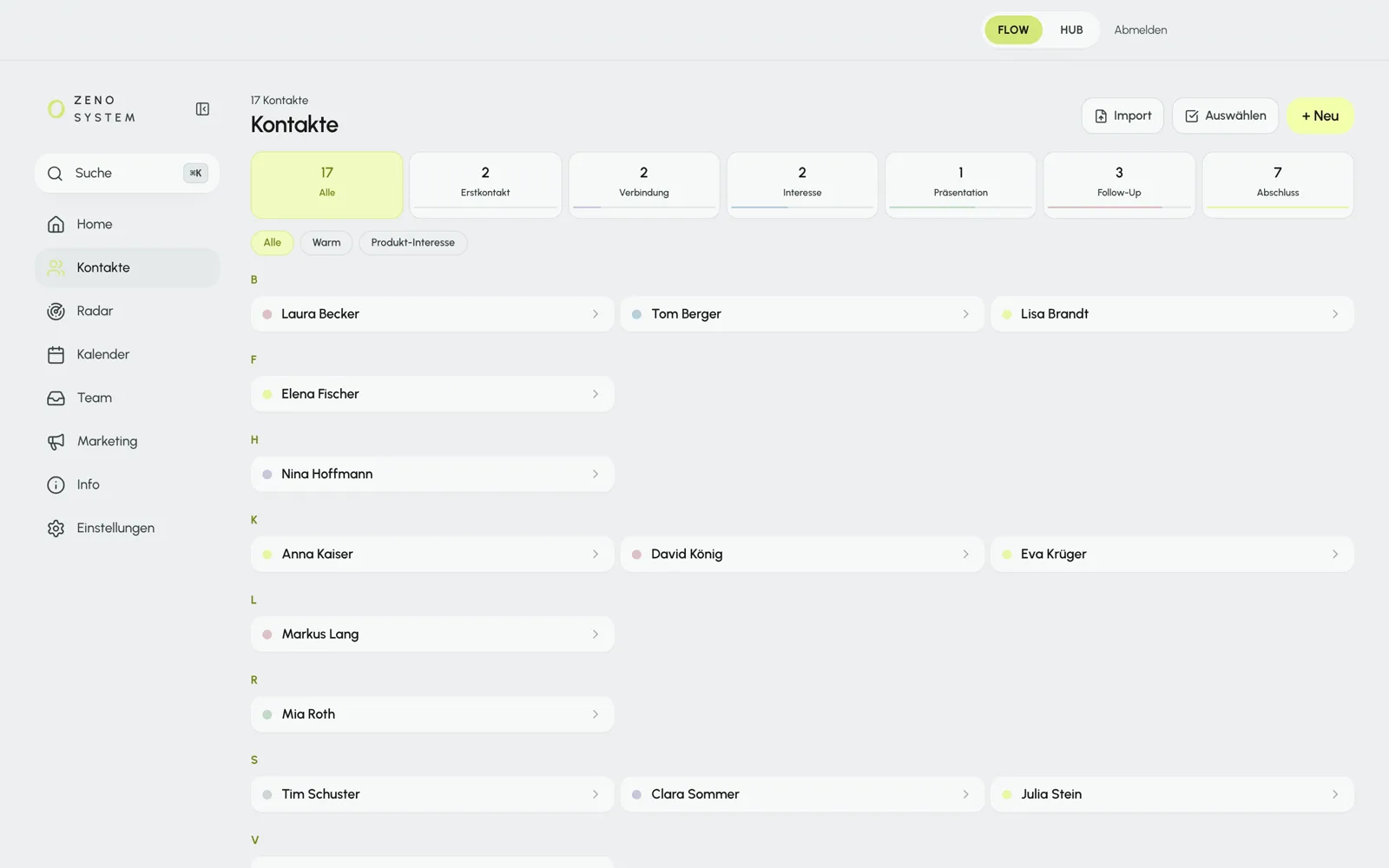
Task: Open Julia Stein via chevron arrow
Action: click(1335, 794)
